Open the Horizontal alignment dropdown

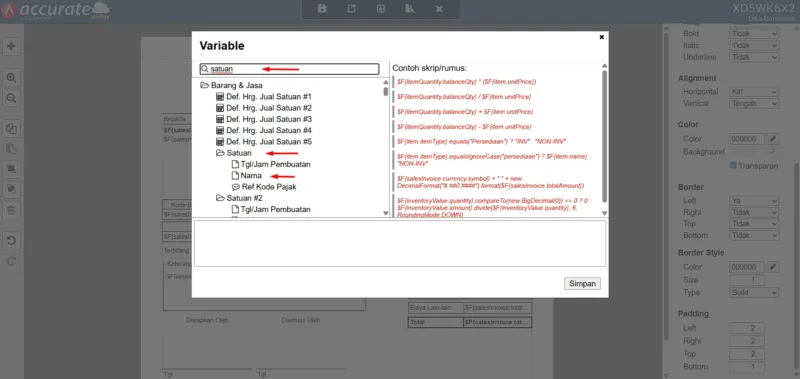pos(754,92)
